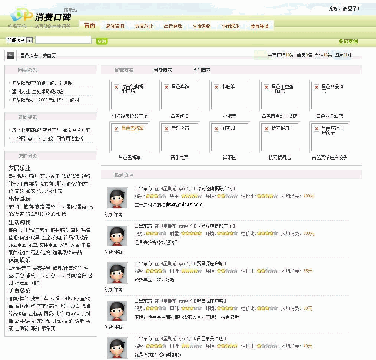376x360 pixels.
Task: Click the green search button
Action: (102, 41)
